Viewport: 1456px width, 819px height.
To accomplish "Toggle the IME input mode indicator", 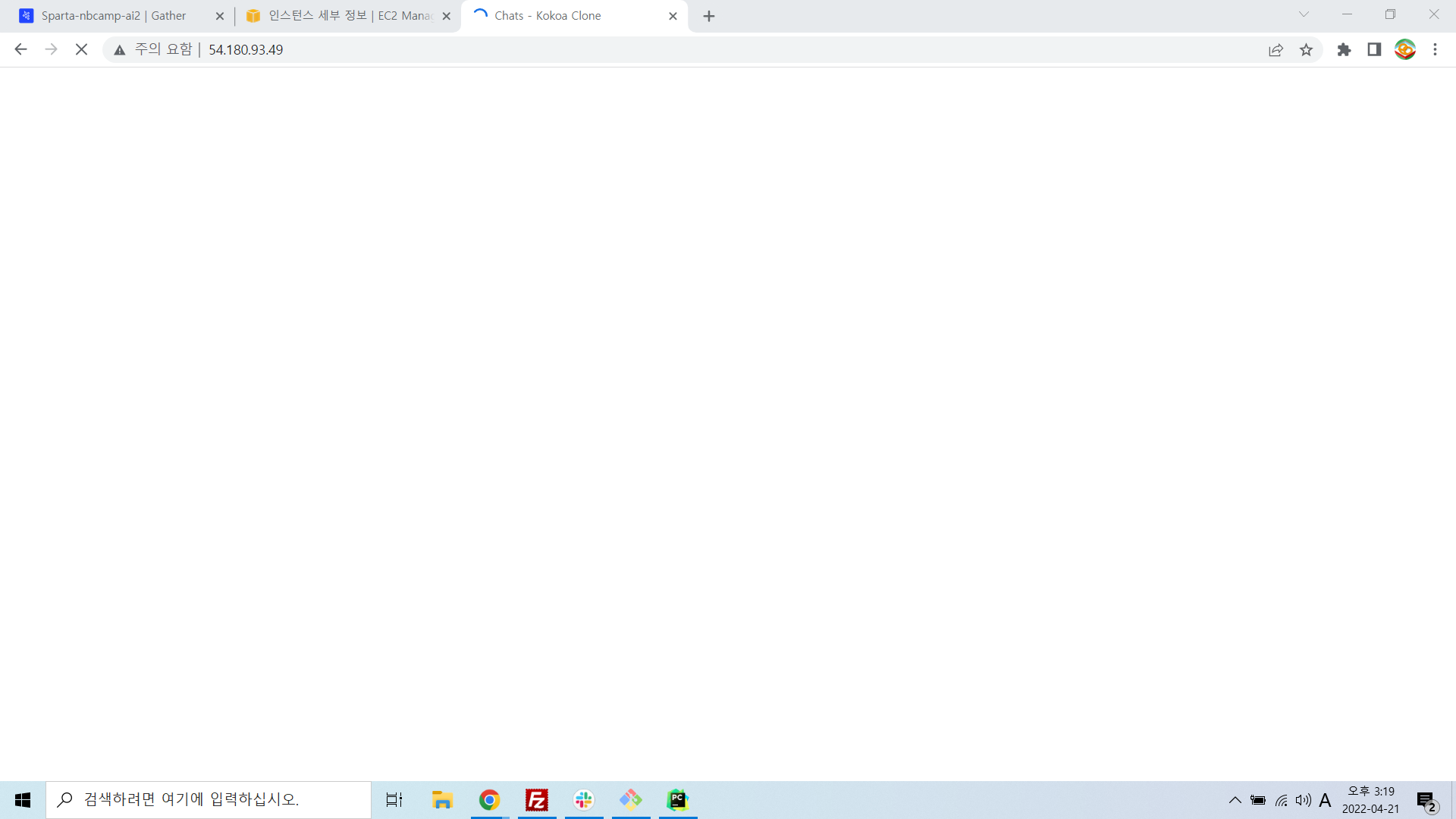I will coord(1325,800).
